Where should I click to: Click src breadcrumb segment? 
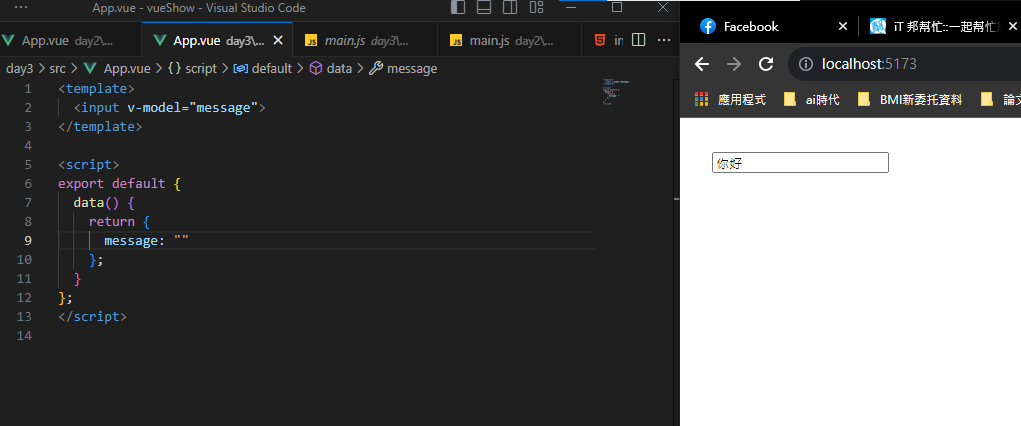pyautogui.click(x=57, y=68)
